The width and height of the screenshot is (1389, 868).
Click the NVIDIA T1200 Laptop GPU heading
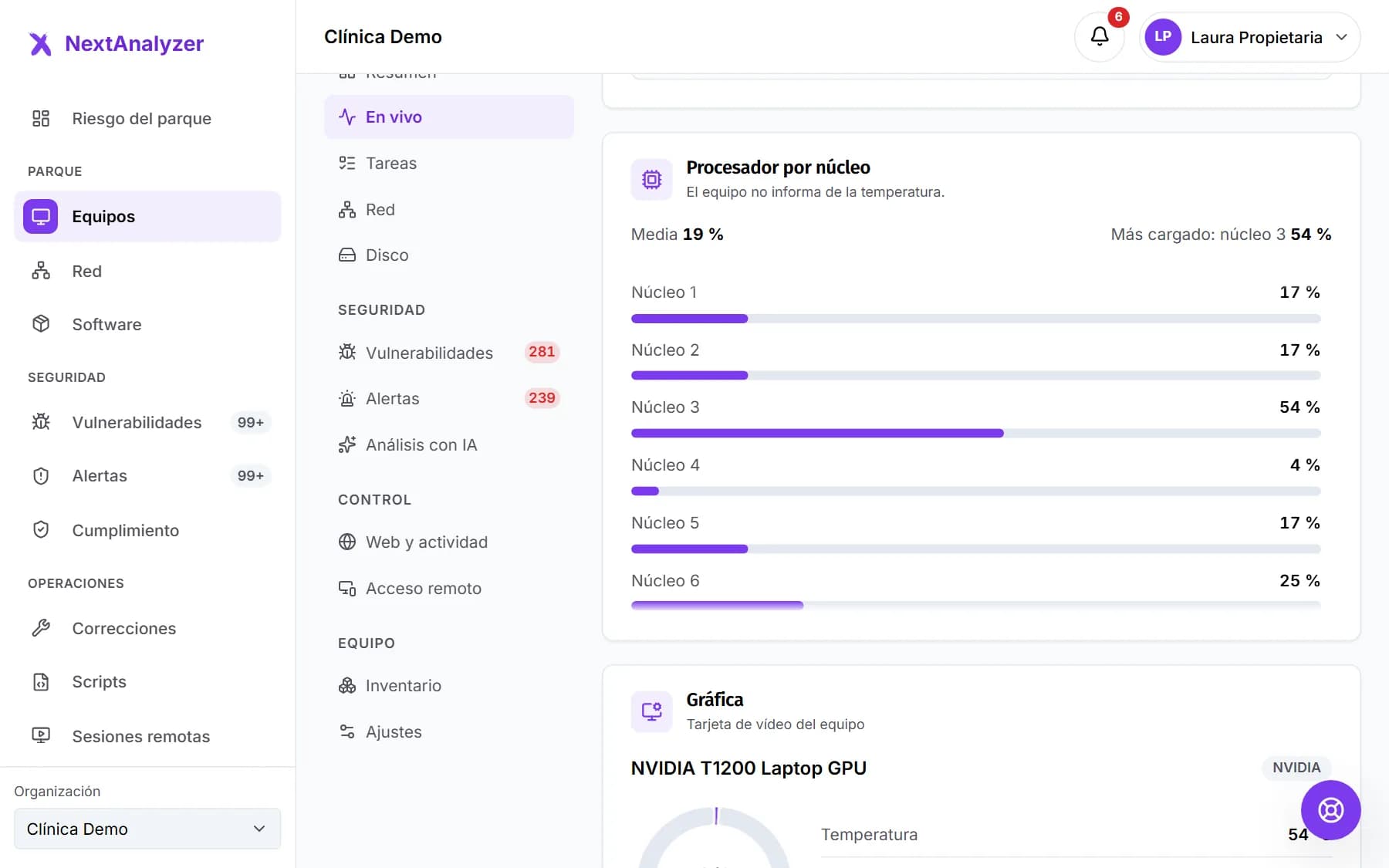(749, 768)
